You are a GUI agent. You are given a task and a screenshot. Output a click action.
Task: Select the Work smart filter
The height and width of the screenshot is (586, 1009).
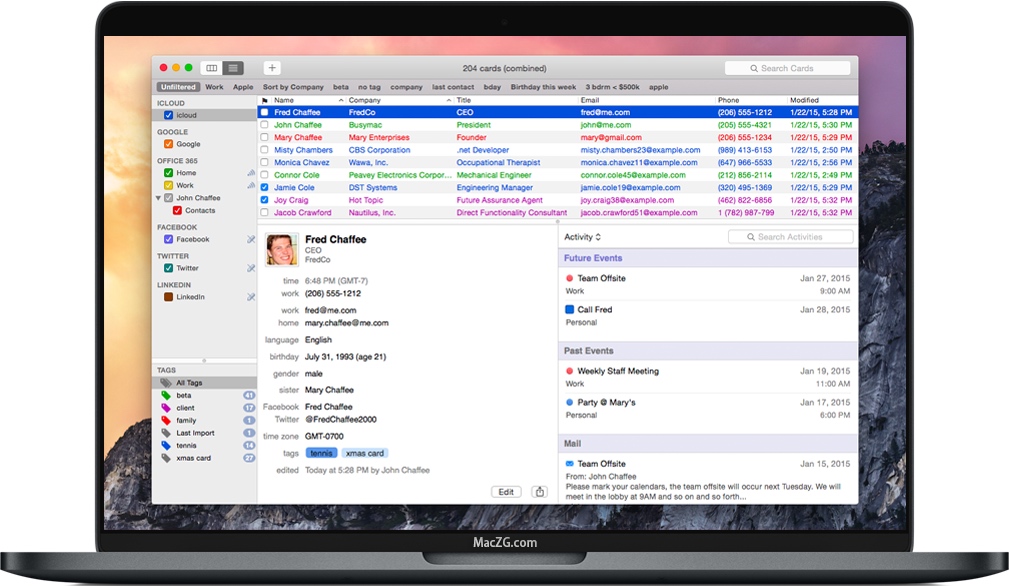[214, 87]
